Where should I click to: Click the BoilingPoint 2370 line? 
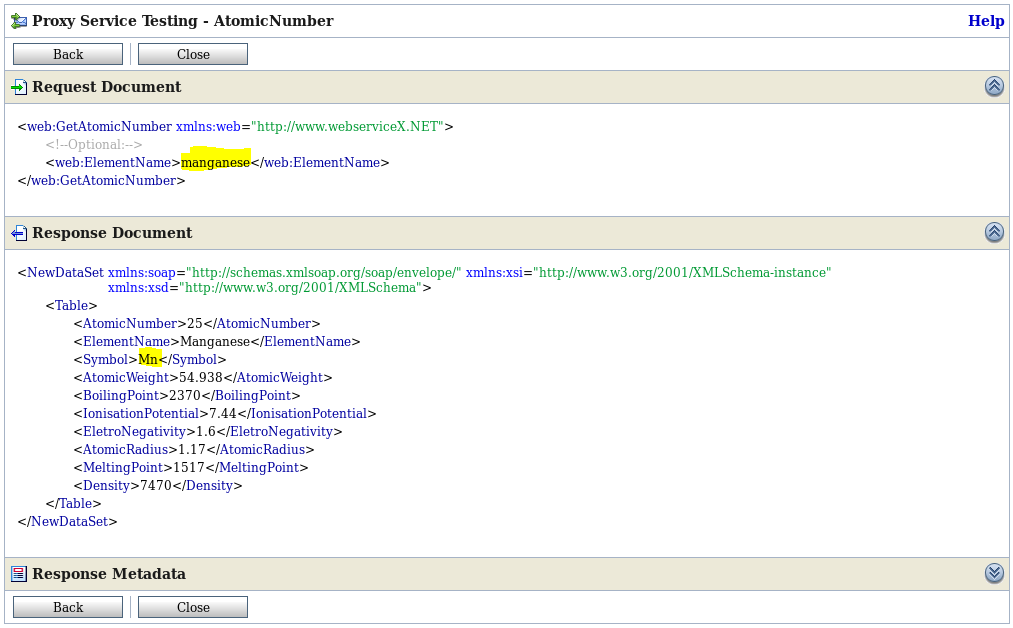187,395
